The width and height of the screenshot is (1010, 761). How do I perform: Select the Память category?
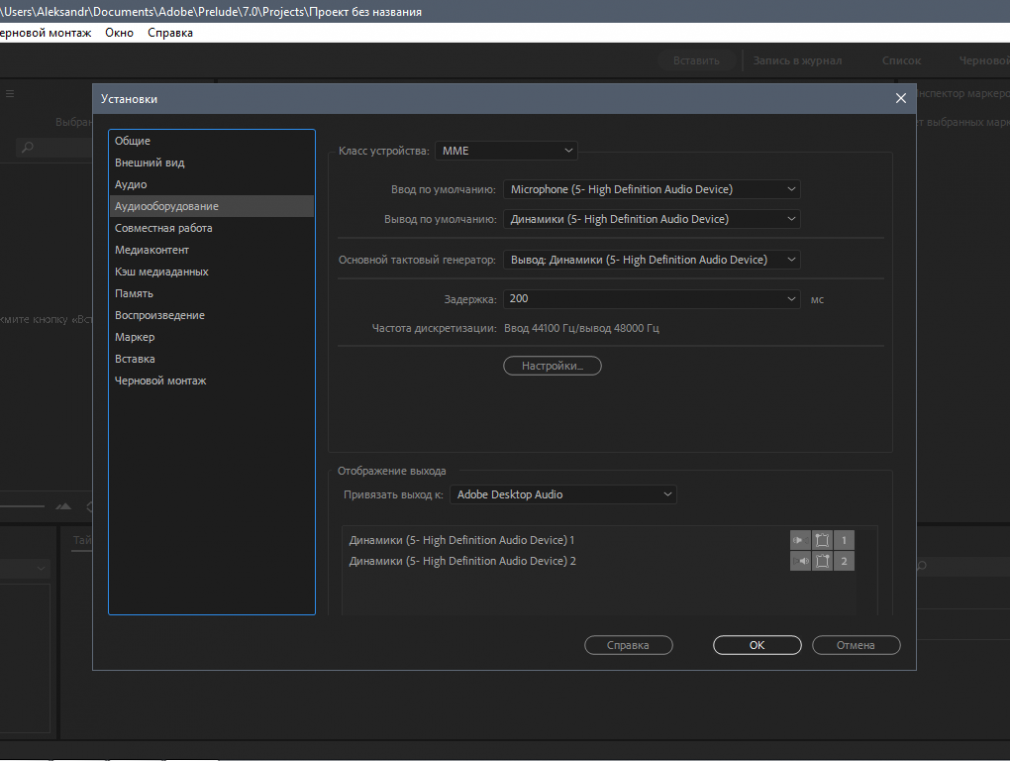click(x=211, y=293)
